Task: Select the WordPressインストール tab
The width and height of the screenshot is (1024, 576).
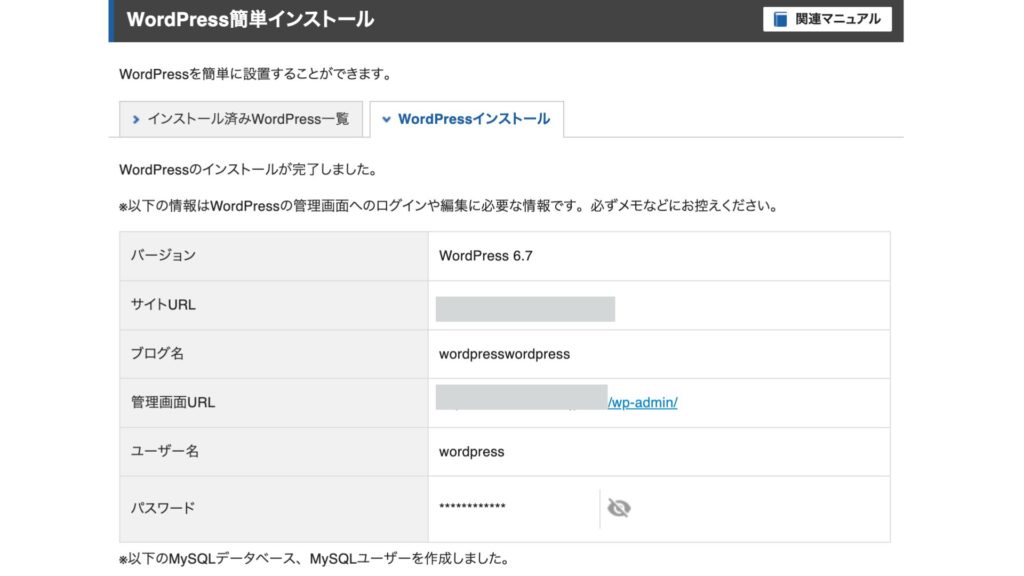Action: (x=466, y=119)
